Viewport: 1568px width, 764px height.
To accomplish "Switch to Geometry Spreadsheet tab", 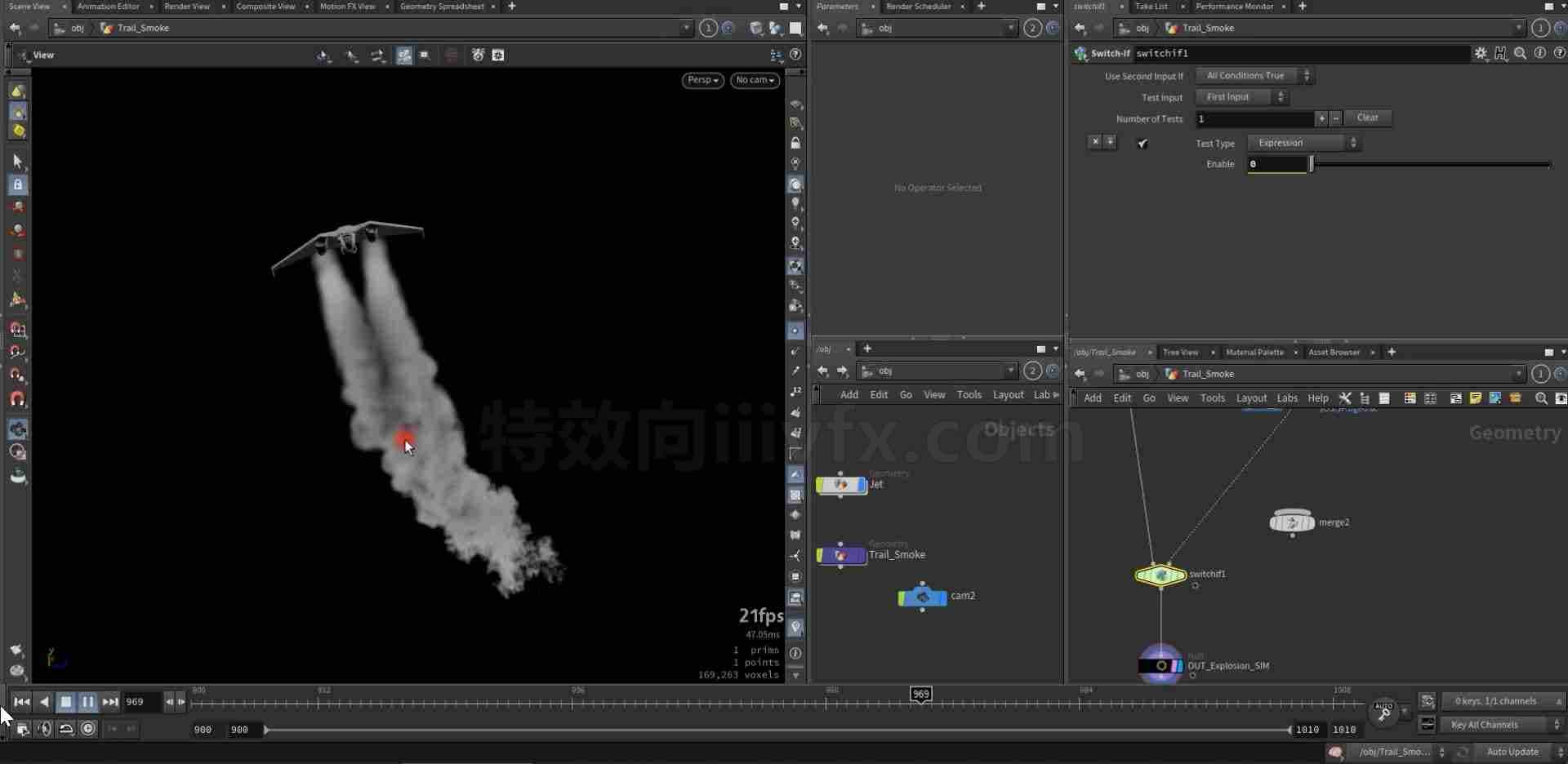I will 442,7.
